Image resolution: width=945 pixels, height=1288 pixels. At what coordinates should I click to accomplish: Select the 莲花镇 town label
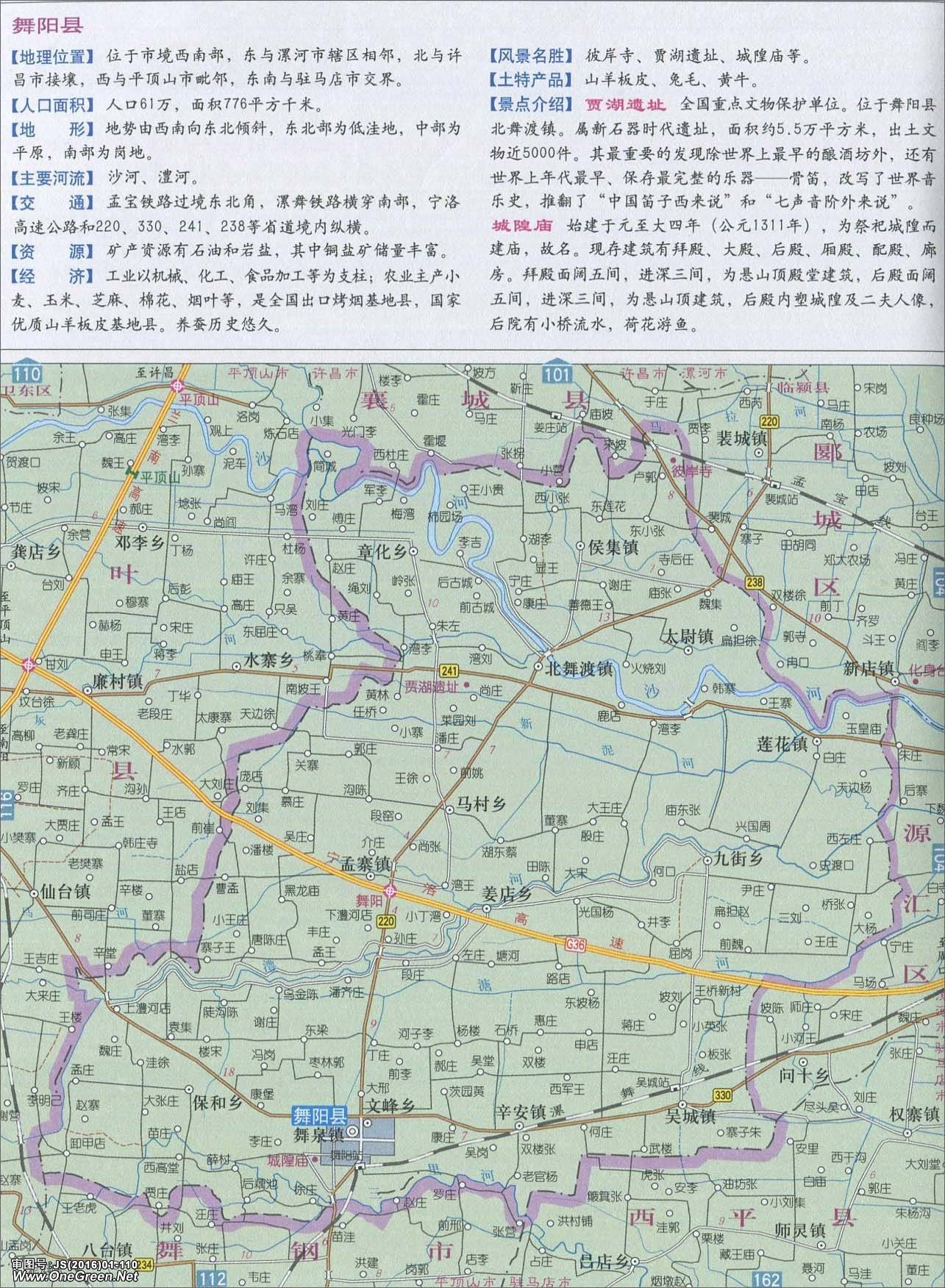782,743
